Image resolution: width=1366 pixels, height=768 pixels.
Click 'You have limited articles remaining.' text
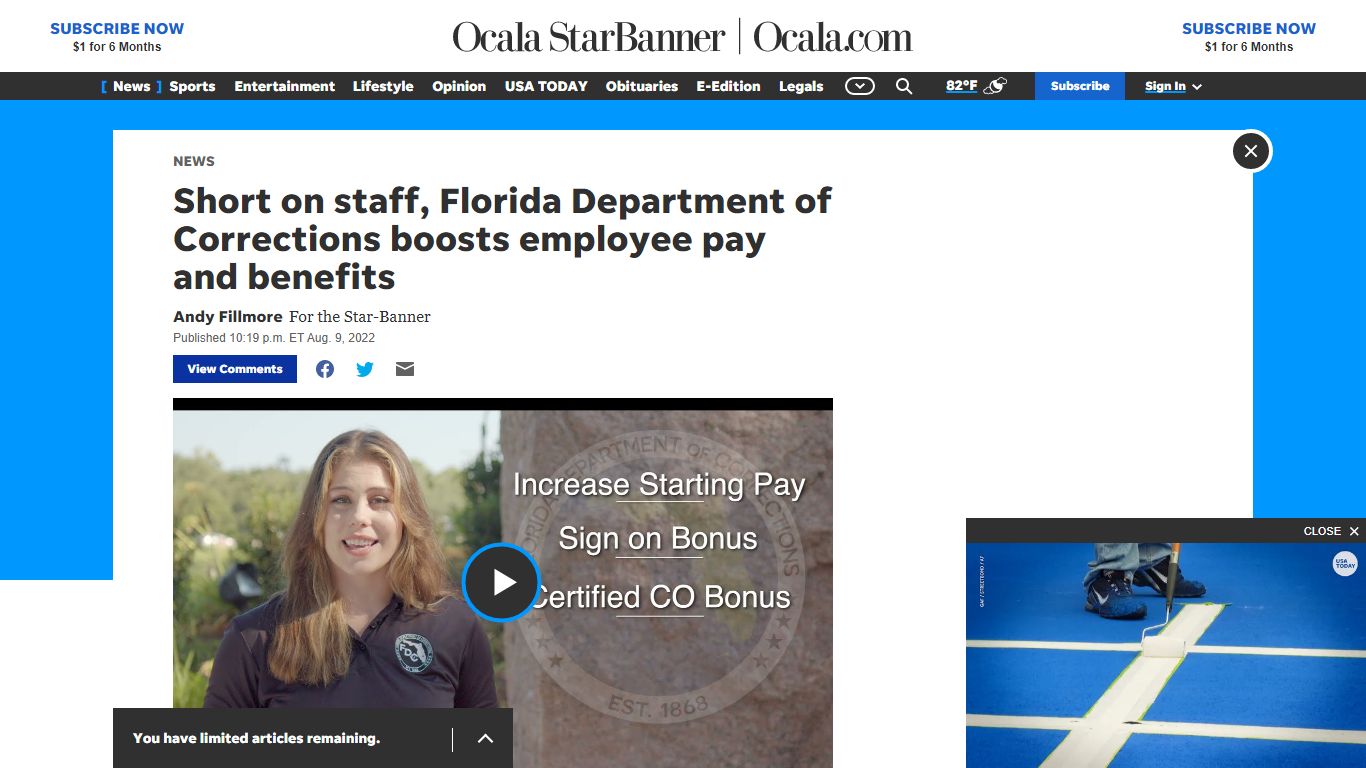(256, 738)
